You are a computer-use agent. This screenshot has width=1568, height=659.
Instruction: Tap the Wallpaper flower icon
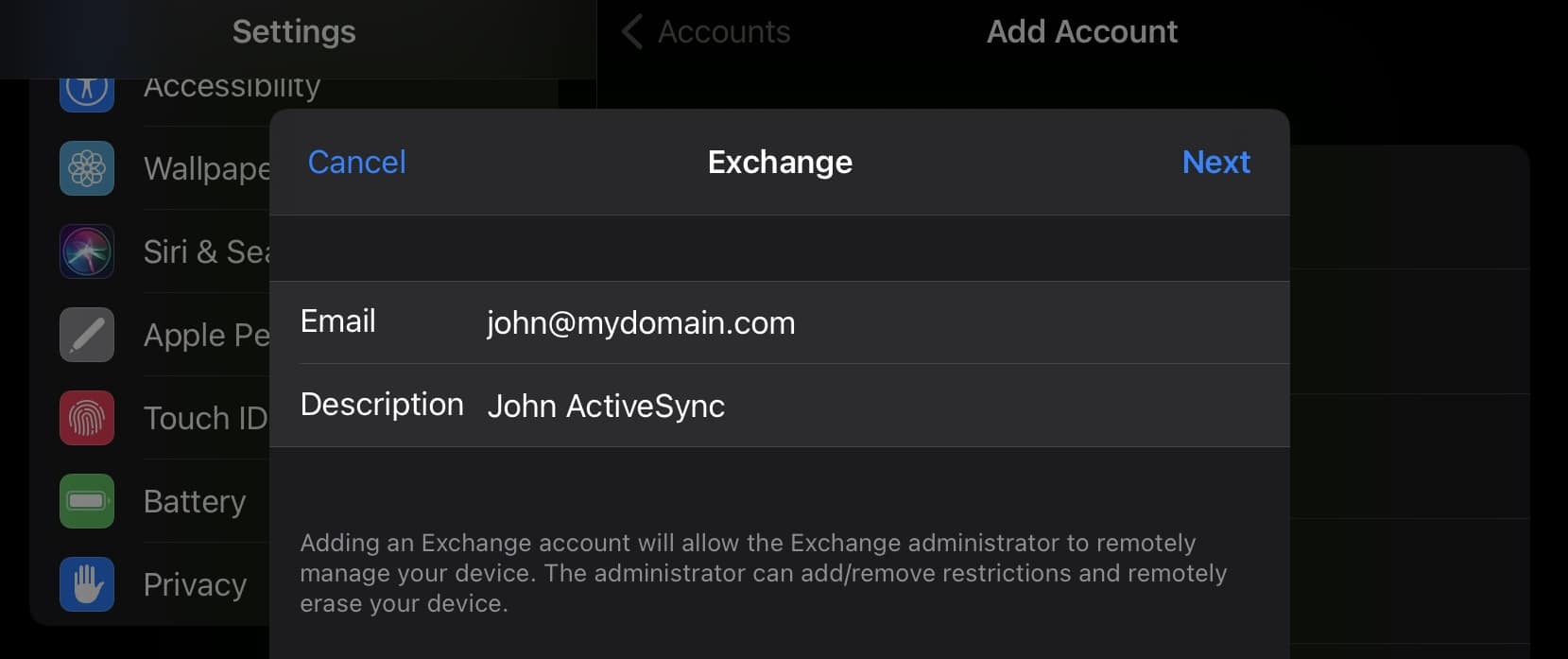[87, 168]
